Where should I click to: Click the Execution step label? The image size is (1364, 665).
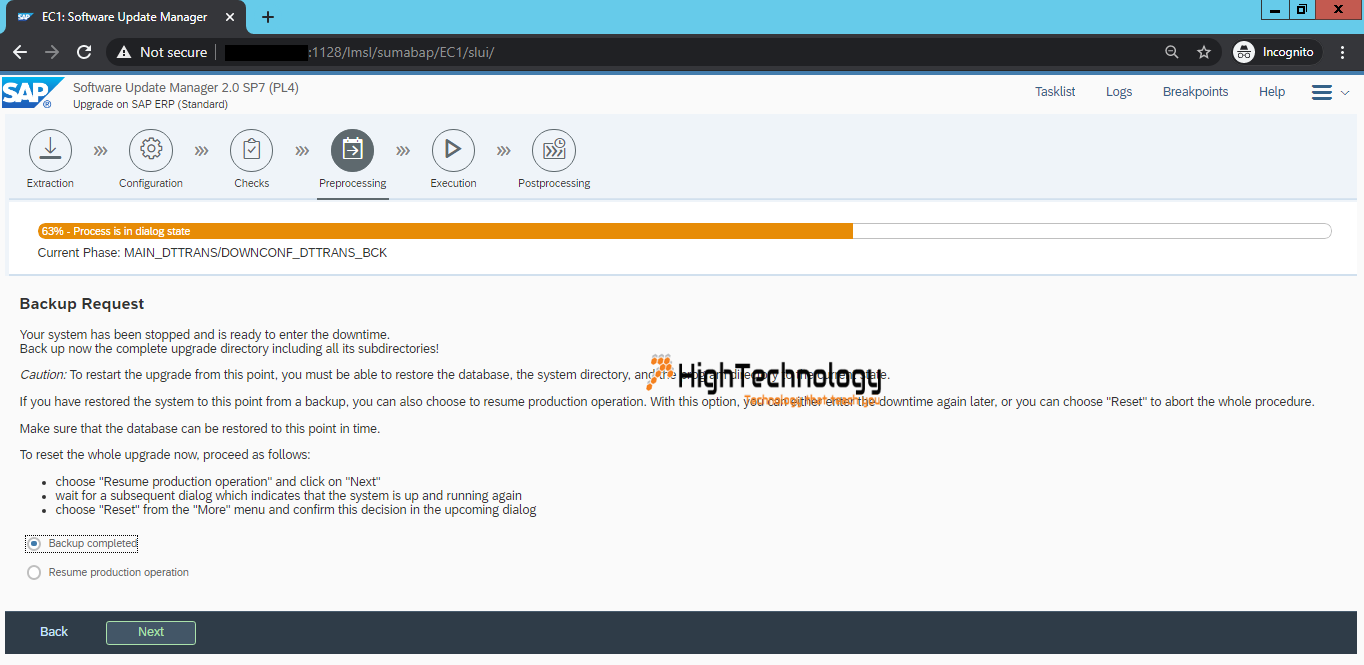click(453, 184)
